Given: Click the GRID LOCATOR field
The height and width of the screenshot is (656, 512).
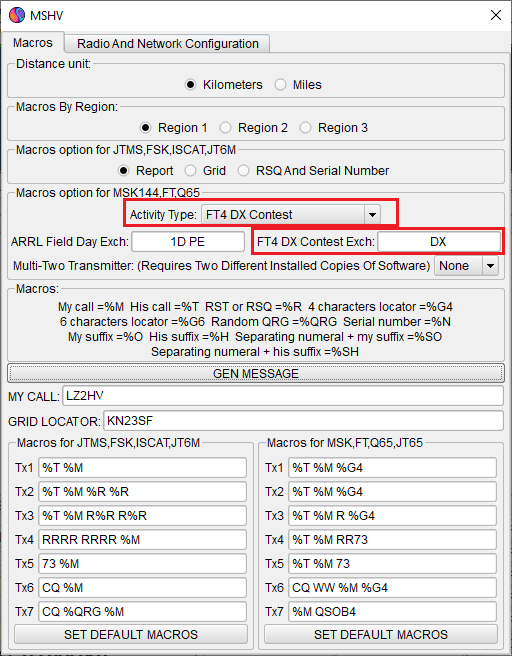Looking at the screenshot, I should pos(303,421).
